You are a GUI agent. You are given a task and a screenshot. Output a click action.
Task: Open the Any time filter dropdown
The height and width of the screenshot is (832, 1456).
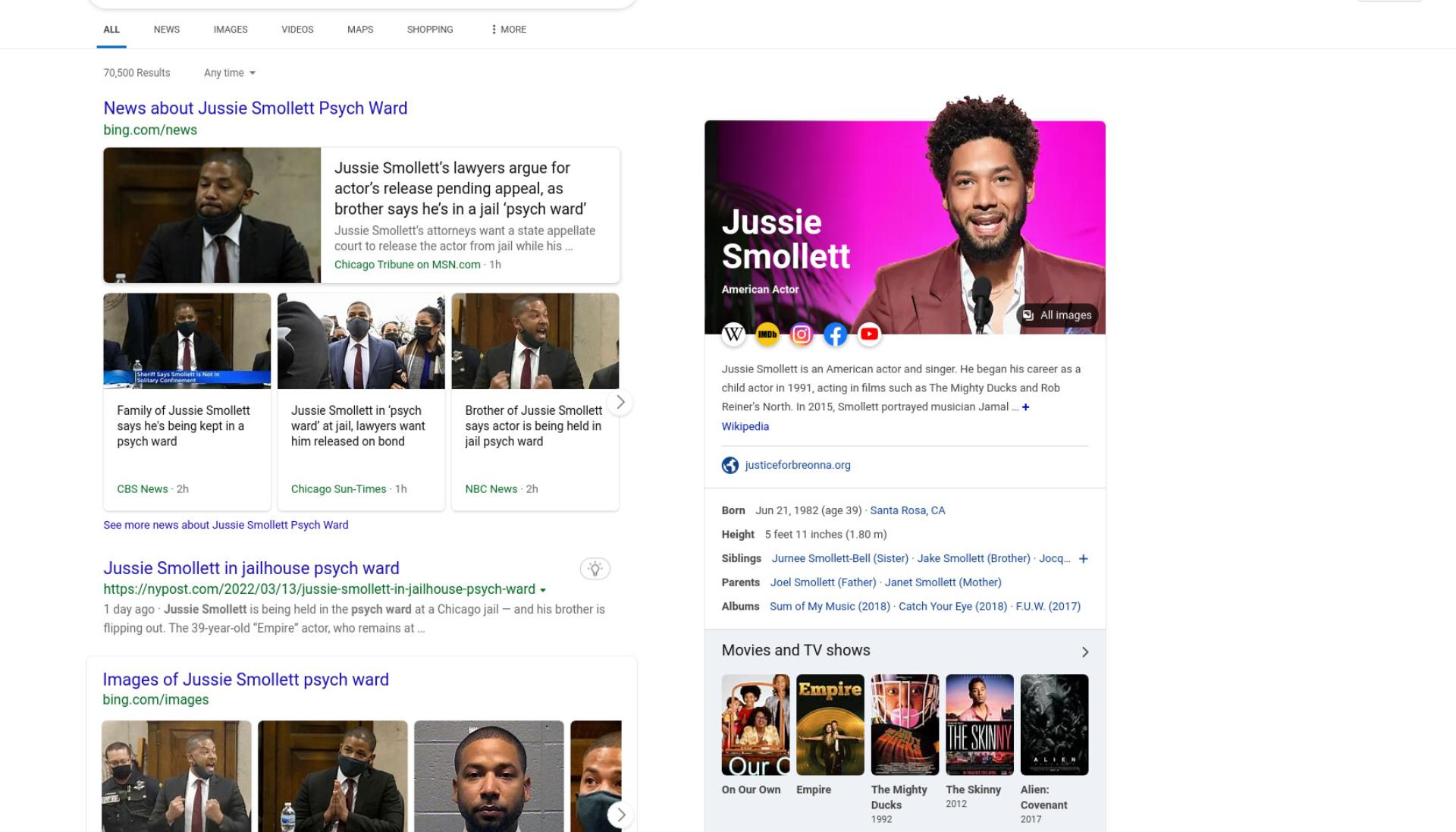(x=230, y=73)
